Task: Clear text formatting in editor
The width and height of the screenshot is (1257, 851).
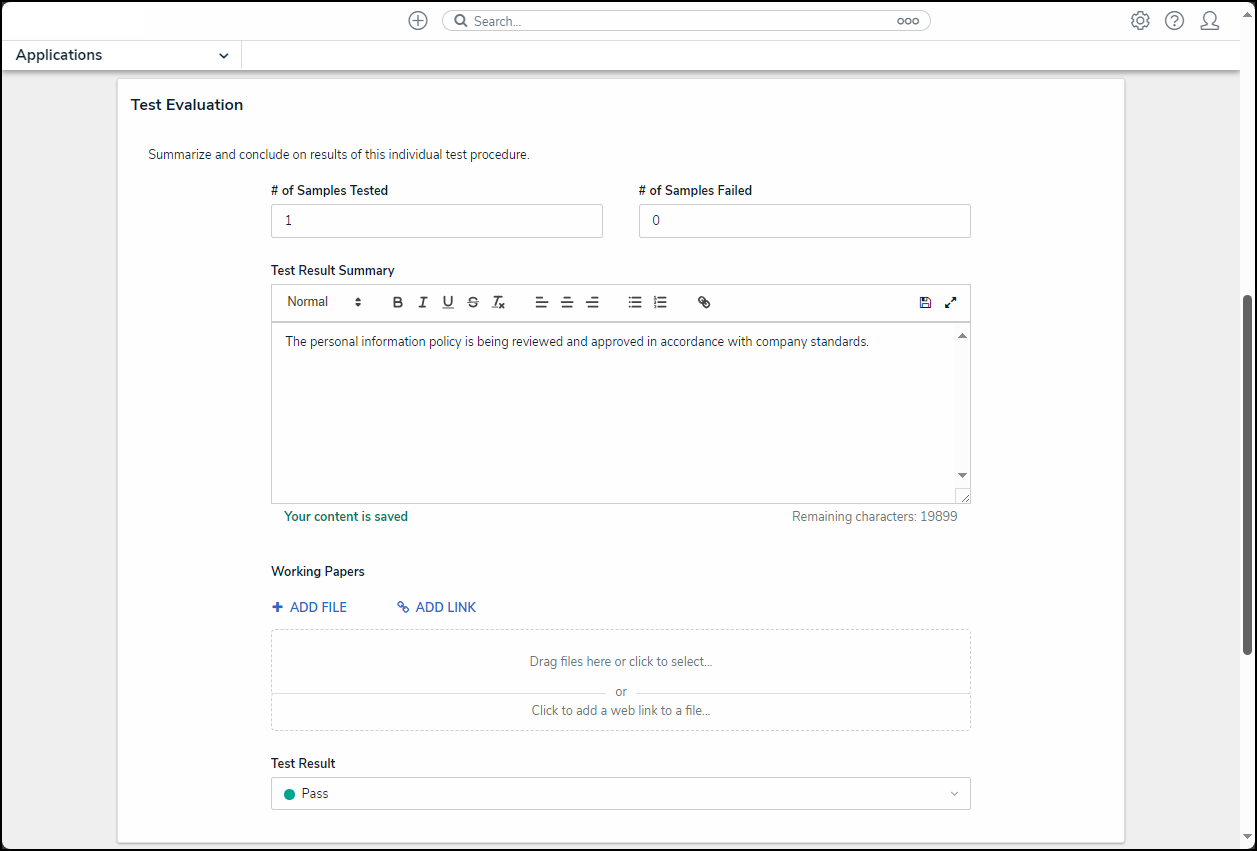Action: [498, 302]
